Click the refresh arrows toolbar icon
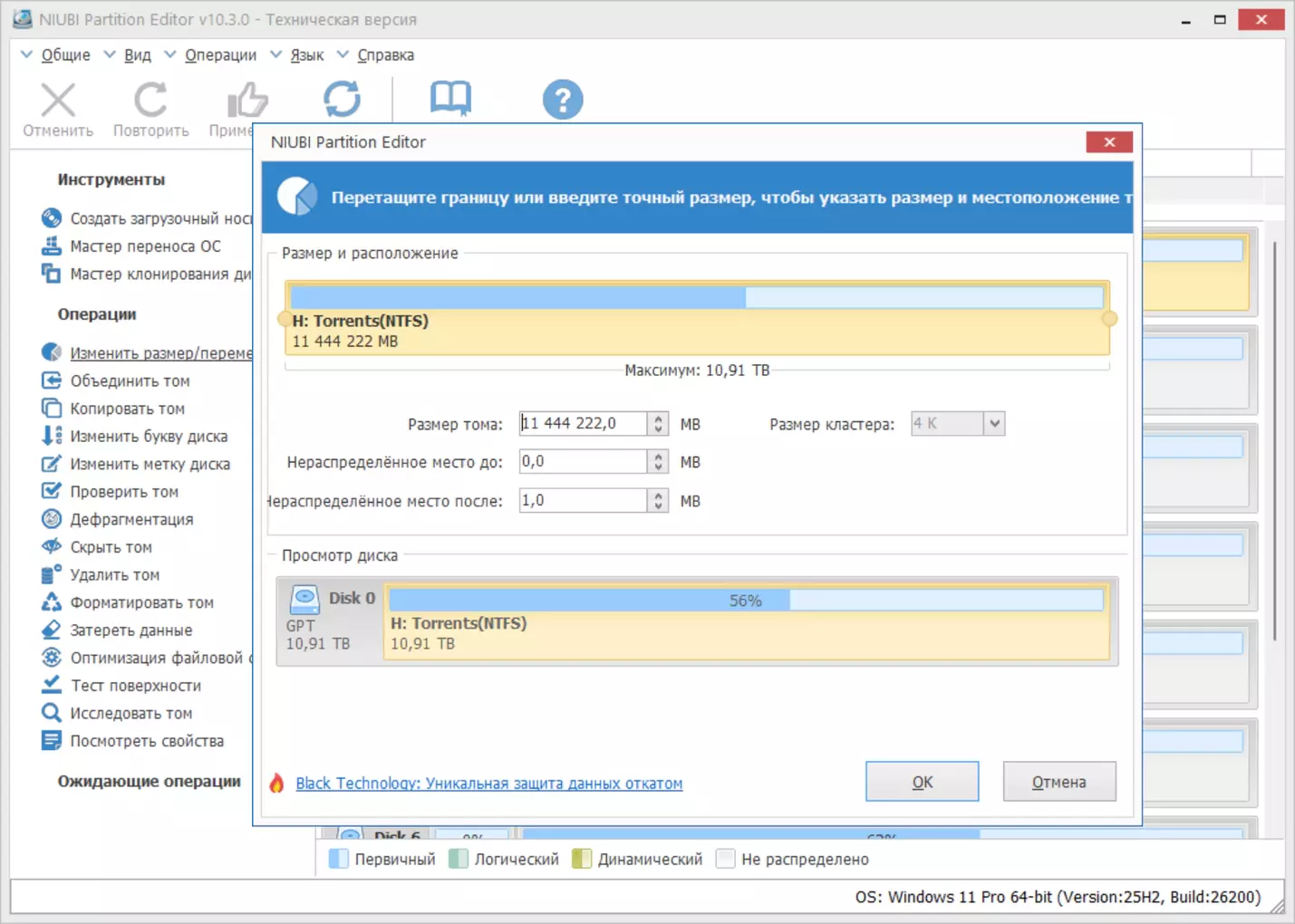Image resolution: width=1295 pixels, height=924 pixels. click(342, 99)
